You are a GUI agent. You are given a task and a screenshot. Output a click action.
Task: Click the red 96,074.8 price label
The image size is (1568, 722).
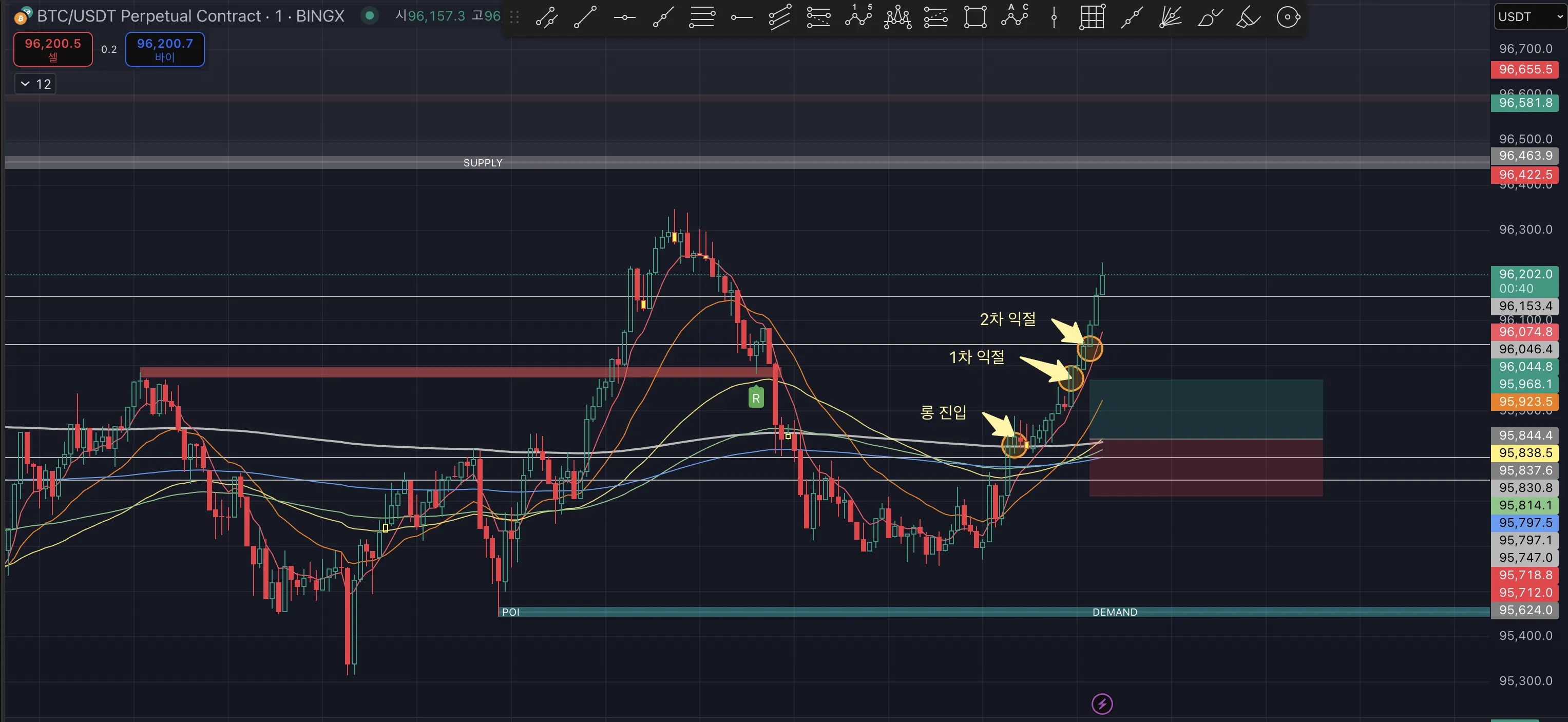(x=1524, y=332)
